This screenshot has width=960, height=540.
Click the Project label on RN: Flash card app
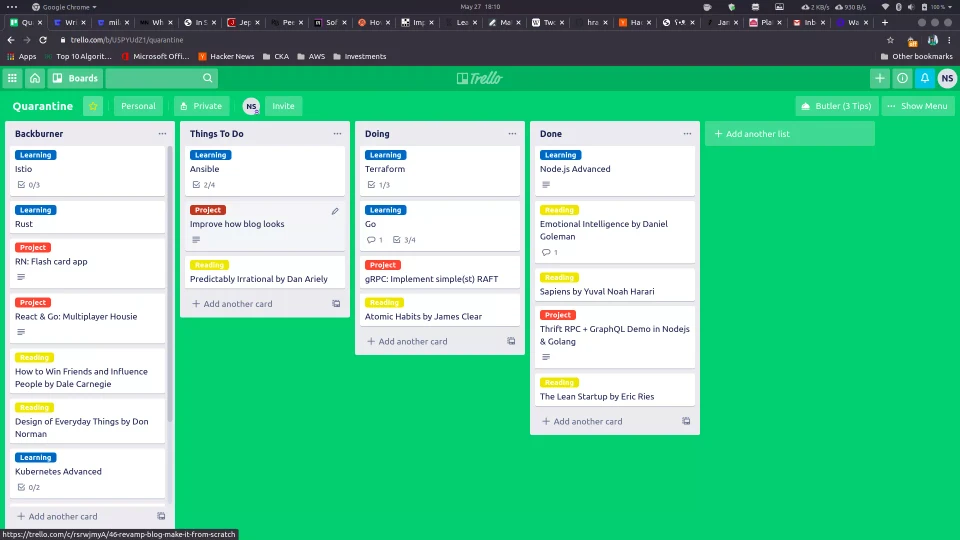(33, 247)
